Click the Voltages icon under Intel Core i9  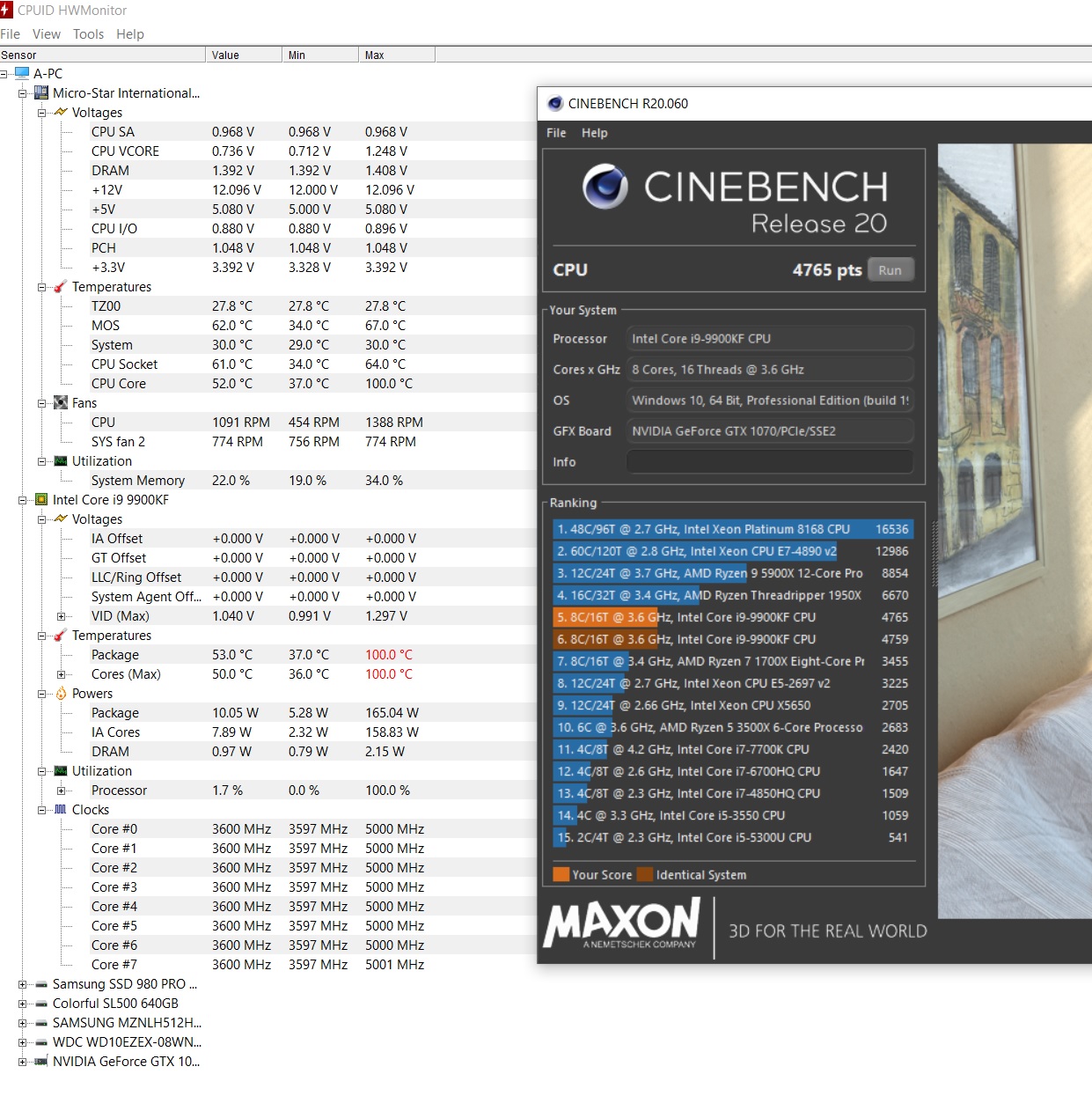point(61,519)
